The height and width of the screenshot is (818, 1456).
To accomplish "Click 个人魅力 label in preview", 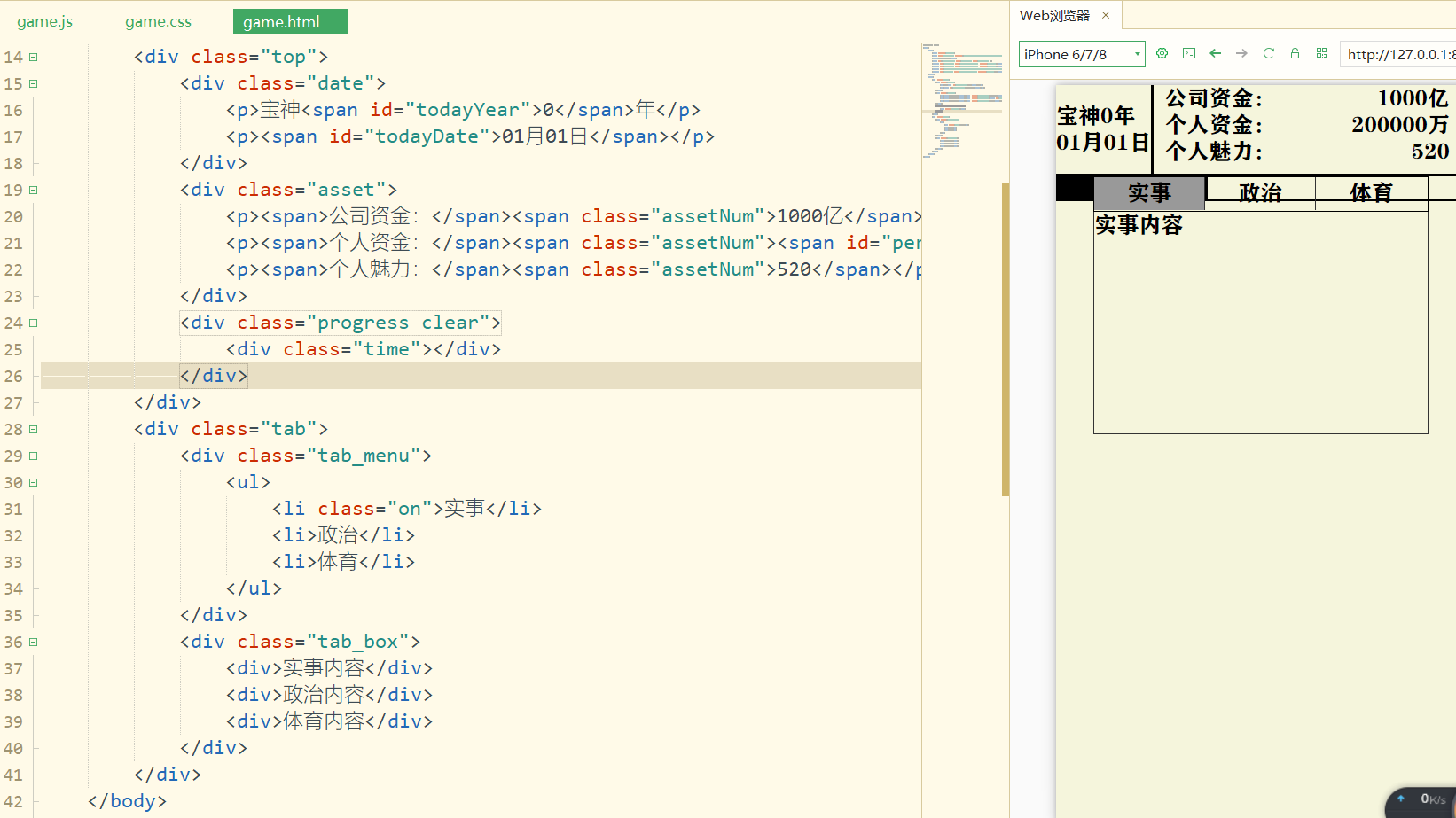I will 1214,152.
